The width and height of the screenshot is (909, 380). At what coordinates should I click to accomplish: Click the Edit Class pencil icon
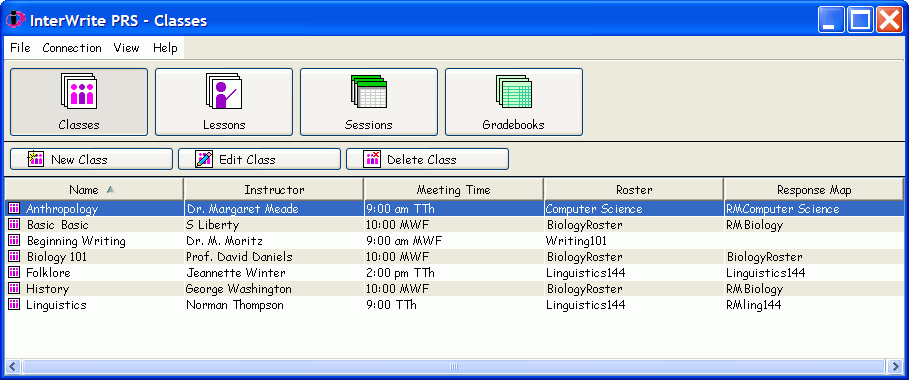pyautogui.click(x=204, y=159)
